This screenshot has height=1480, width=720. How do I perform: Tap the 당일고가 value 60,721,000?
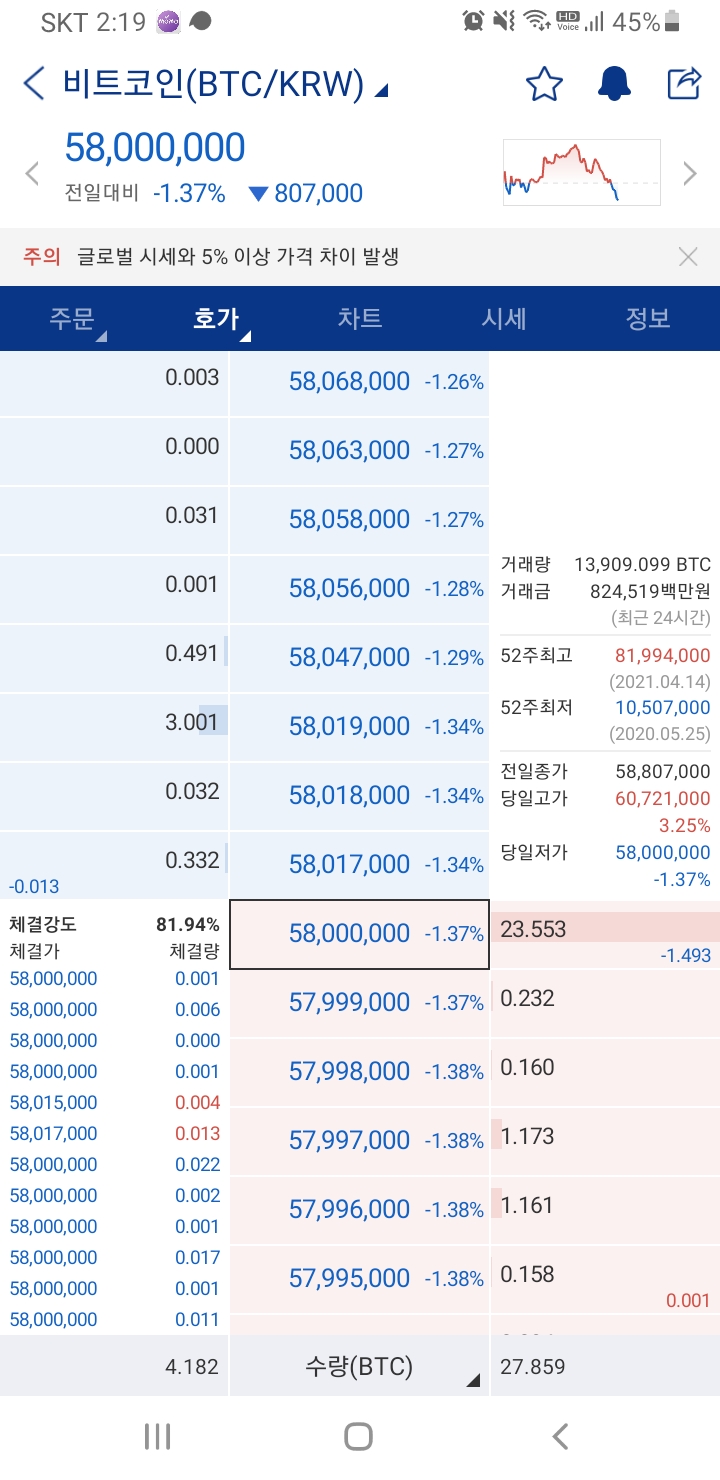661,798
